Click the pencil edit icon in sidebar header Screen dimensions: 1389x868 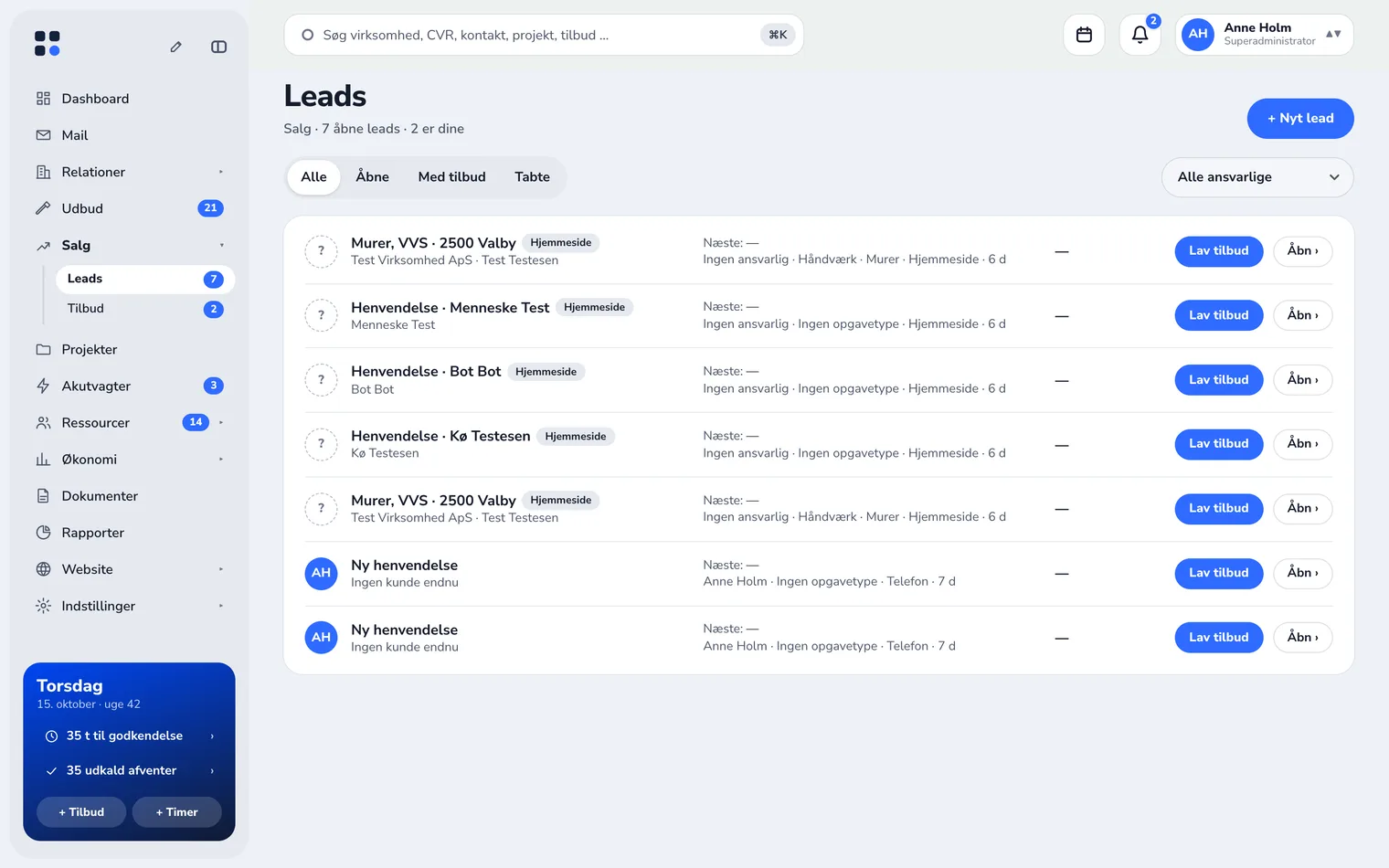point(175,47)
